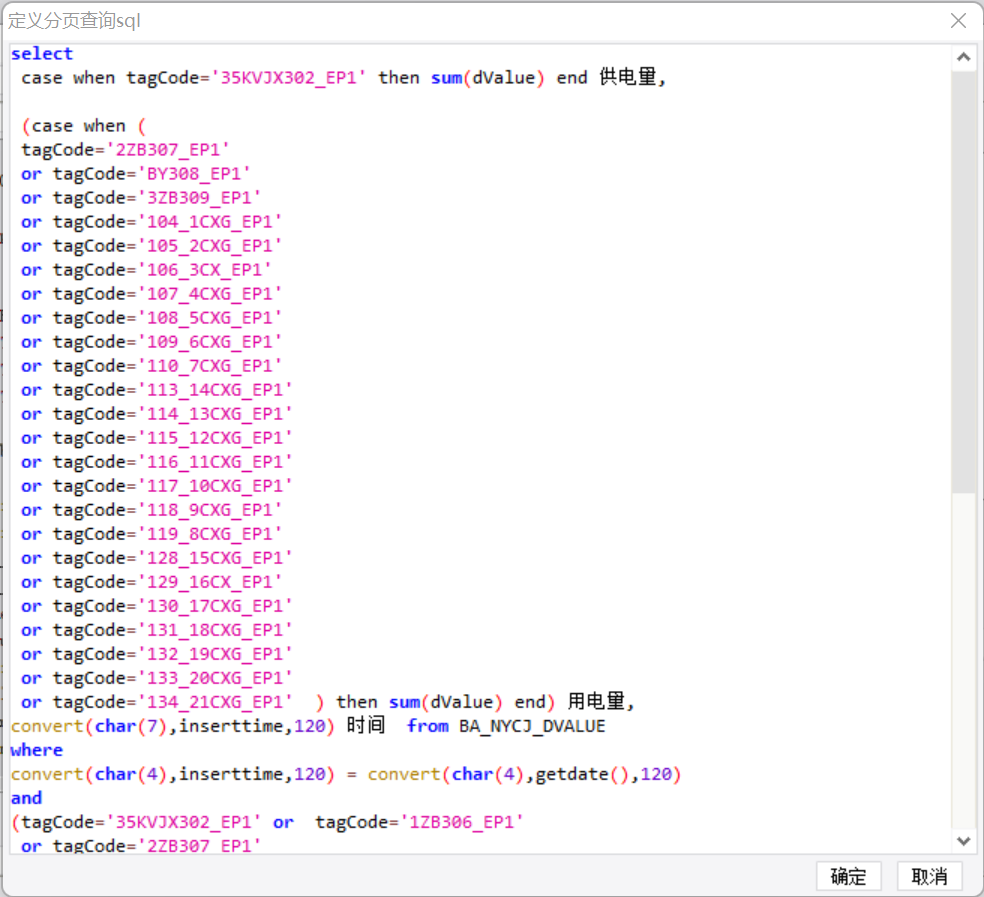The width and height of the screenshot is (984, 897).
Task: Click the line with '132_19CXG_EP1'
Action: point(157,654)
